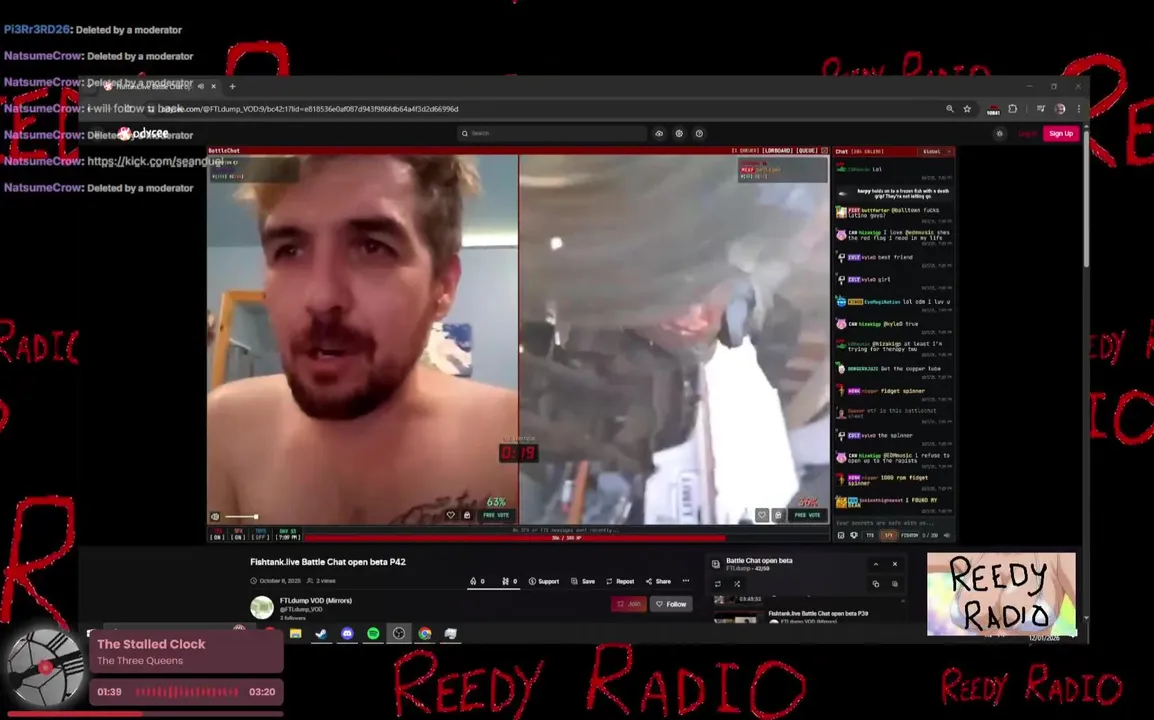The width and height of the screenshot is (1154, 720).
Task: Click the Odysee logo in the header
Action: [x=144, y=133]
